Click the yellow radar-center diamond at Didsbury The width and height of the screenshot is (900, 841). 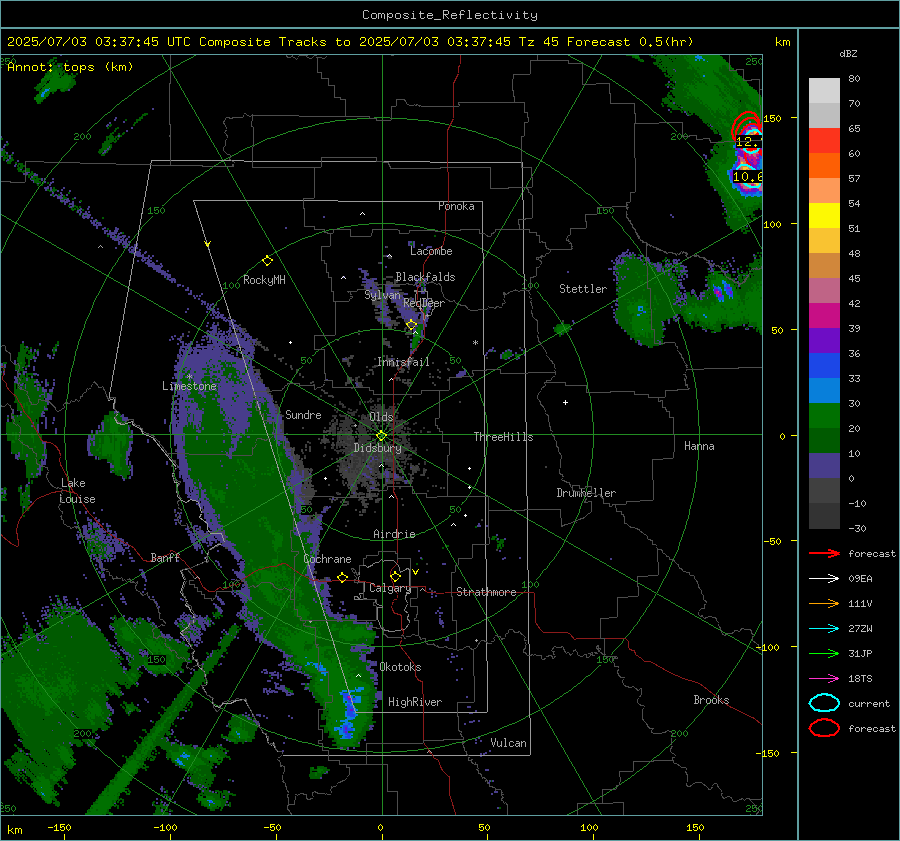click(x=381, y=436)
